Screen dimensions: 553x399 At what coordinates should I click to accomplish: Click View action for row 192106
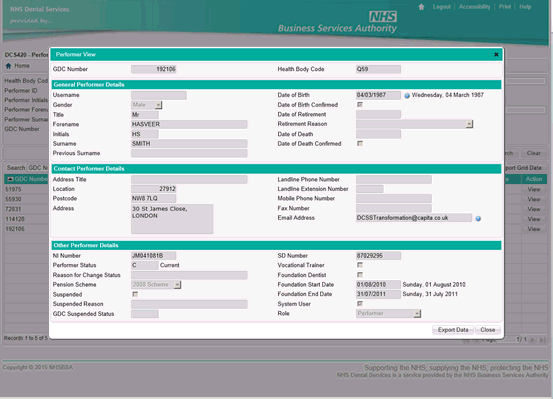click(534, 229)
